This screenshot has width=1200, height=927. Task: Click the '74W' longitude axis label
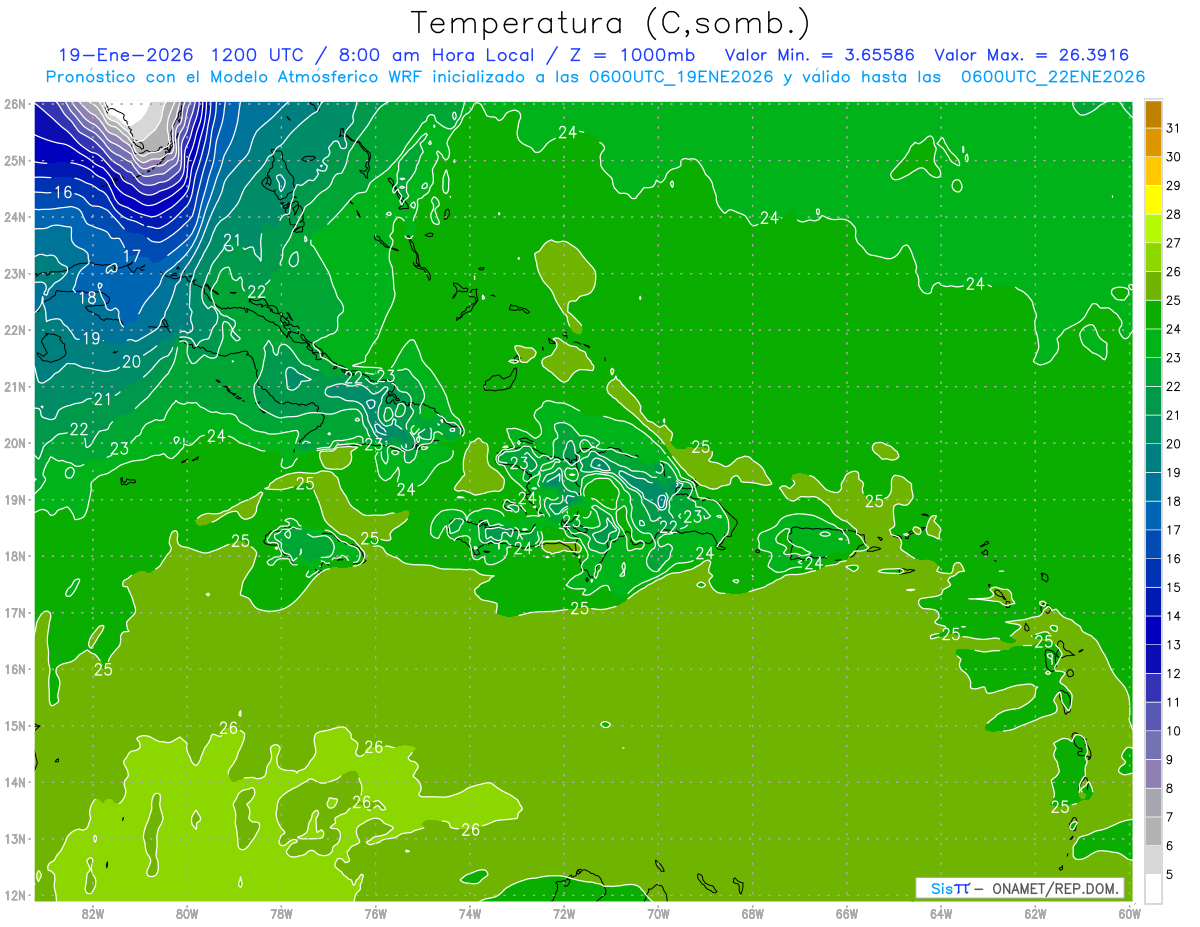click(x=470, y=913)
